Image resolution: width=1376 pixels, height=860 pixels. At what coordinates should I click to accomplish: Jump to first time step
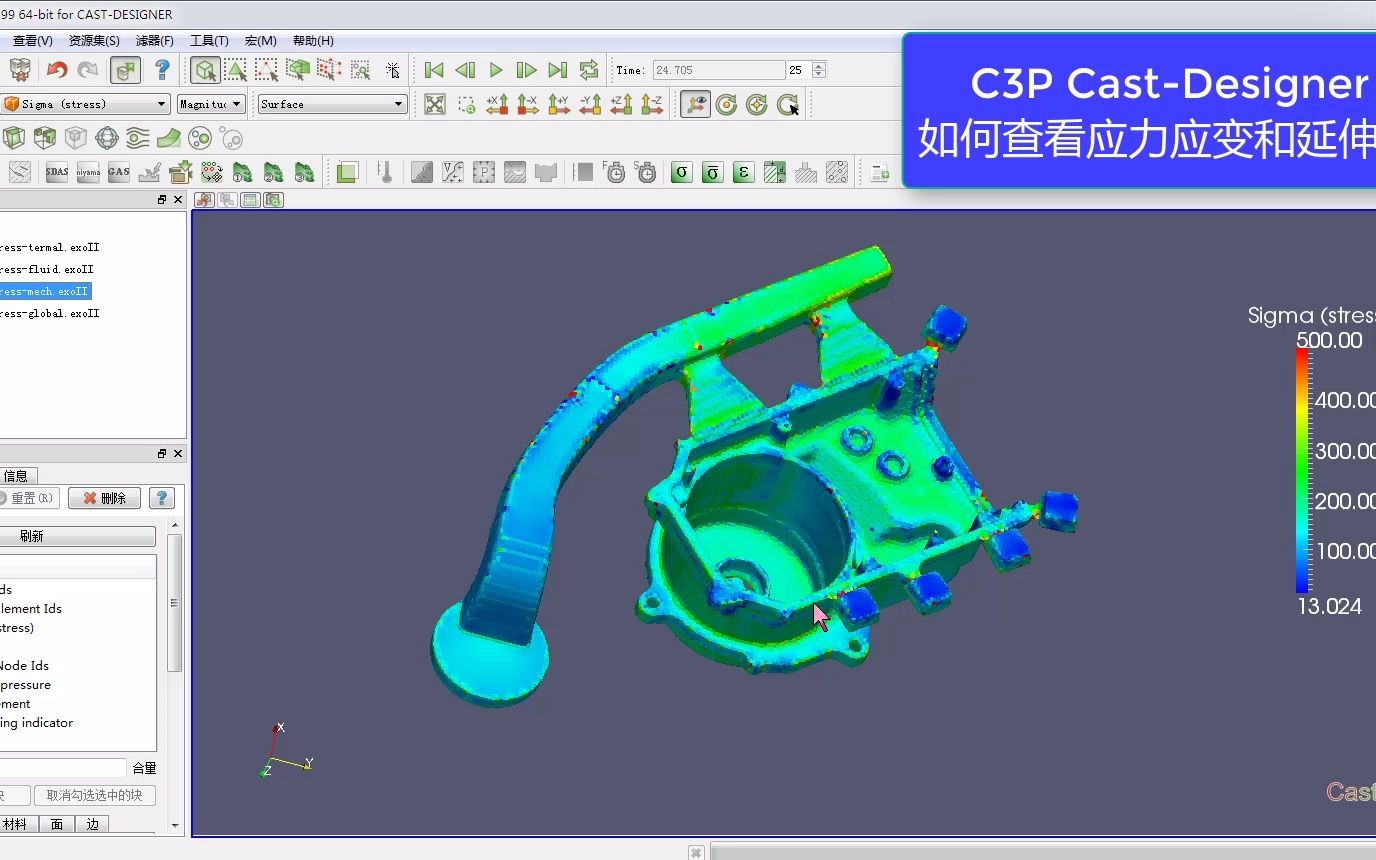[434, 70]
